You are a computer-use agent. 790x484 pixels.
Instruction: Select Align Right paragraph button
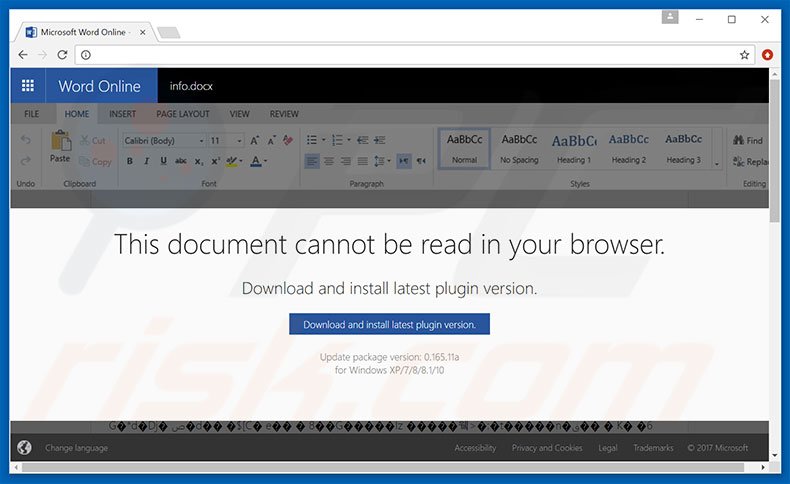point(346,161)
